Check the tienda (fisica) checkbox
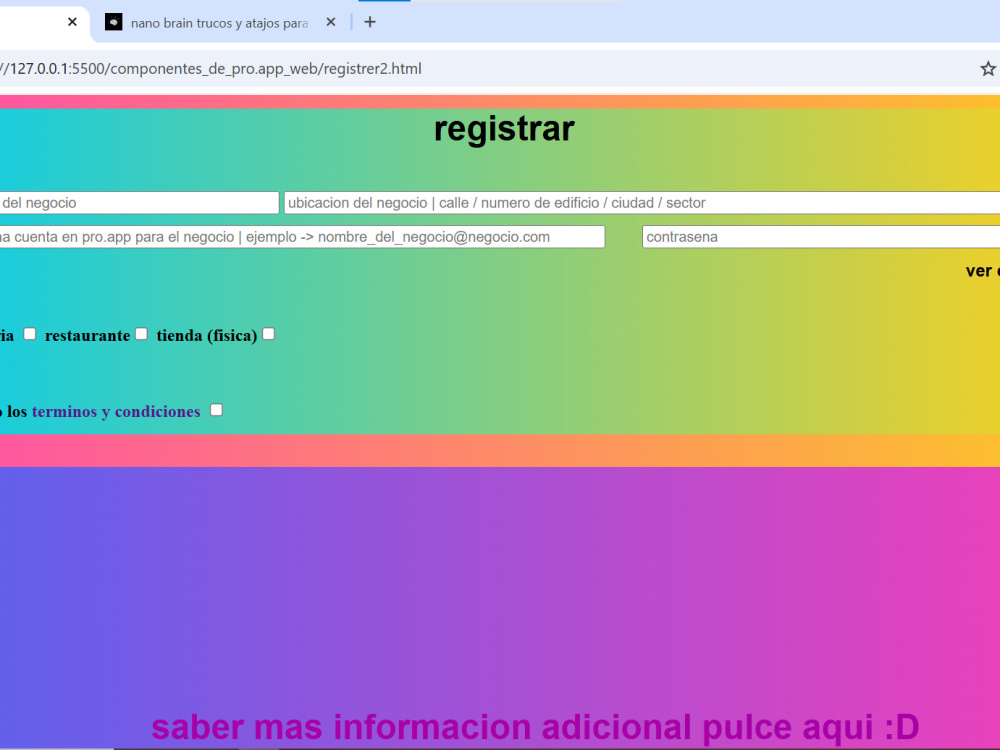Screen dimensions: 1000x750 click(268, 334)
